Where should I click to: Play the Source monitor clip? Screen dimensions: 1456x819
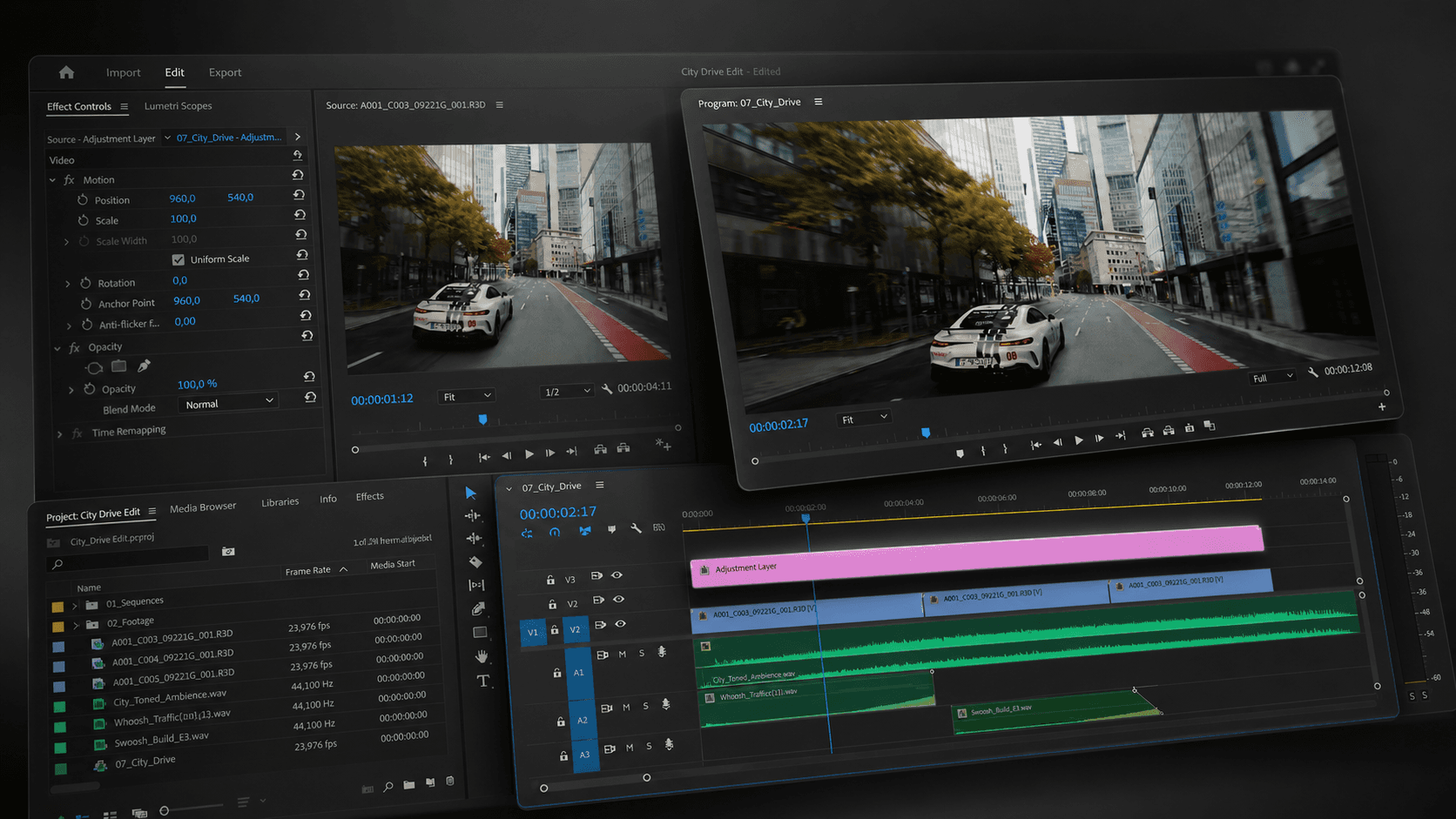tap(529, 454)
